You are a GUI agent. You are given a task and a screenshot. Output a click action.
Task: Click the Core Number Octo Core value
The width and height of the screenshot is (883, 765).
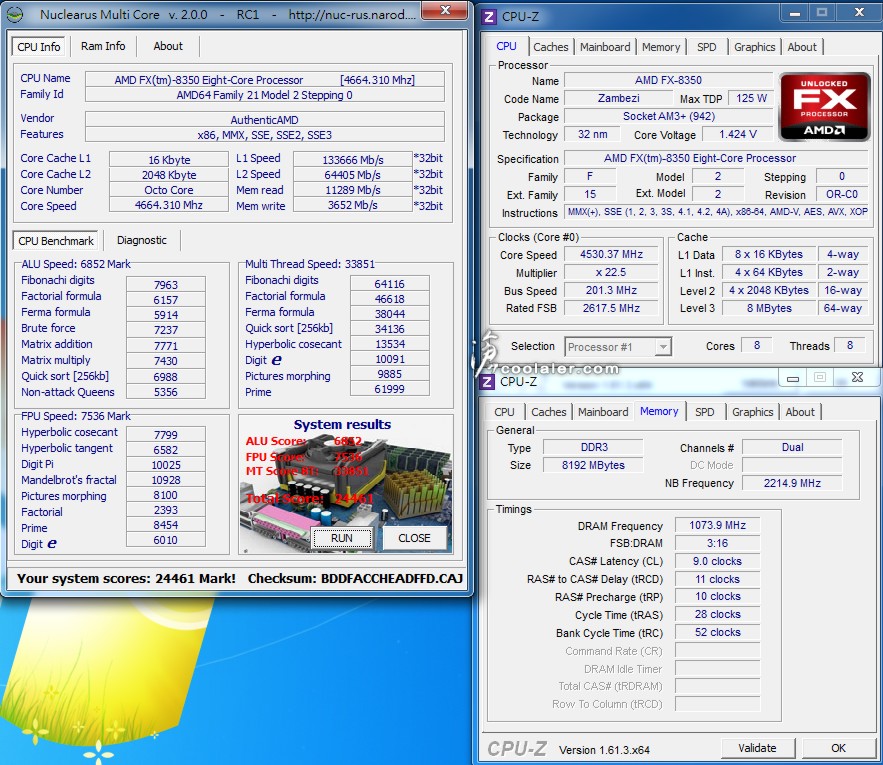pos(168,190)
